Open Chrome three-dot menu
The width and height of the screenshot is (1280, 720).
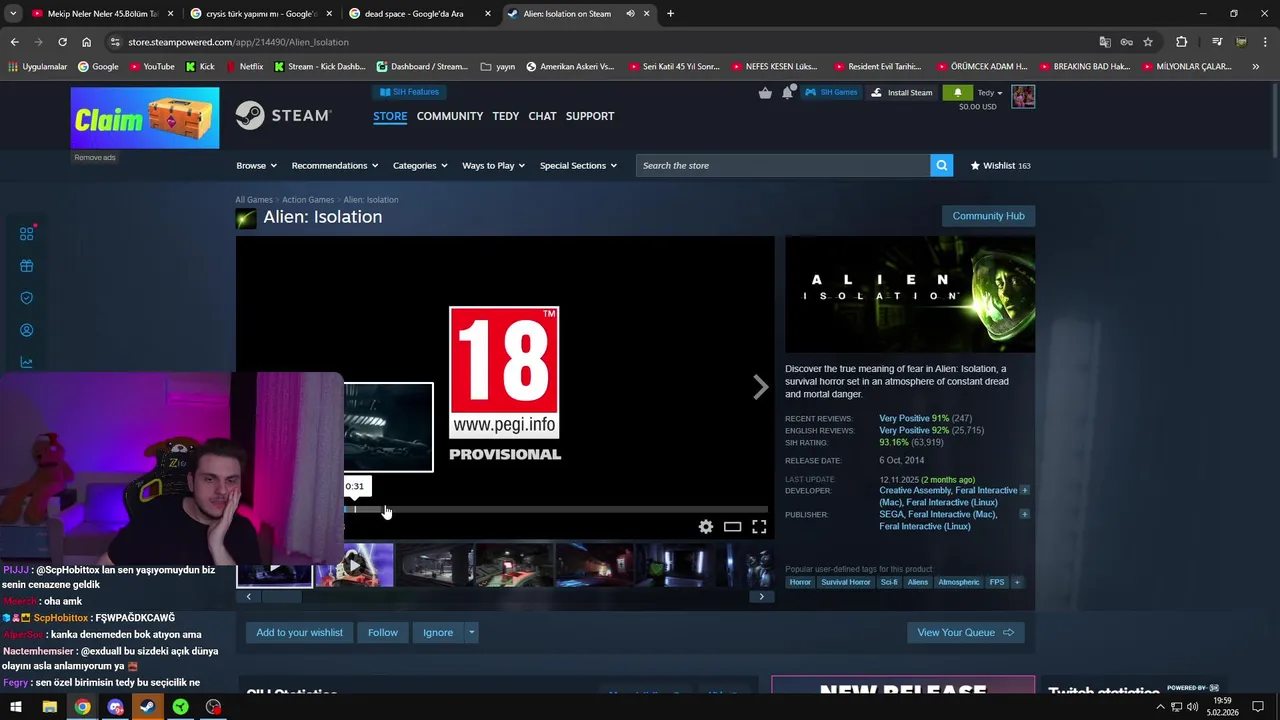pyautogui.click(x=1265, y=42)
